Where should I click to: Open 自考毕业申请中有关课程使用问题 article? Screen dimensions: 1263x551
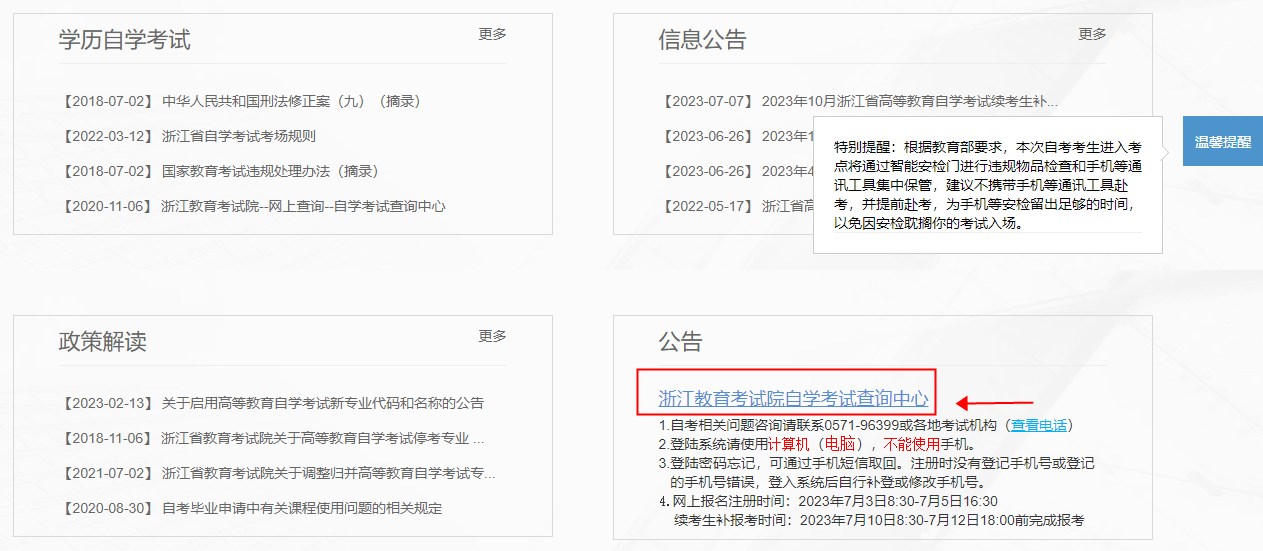[x=302, y=508]
